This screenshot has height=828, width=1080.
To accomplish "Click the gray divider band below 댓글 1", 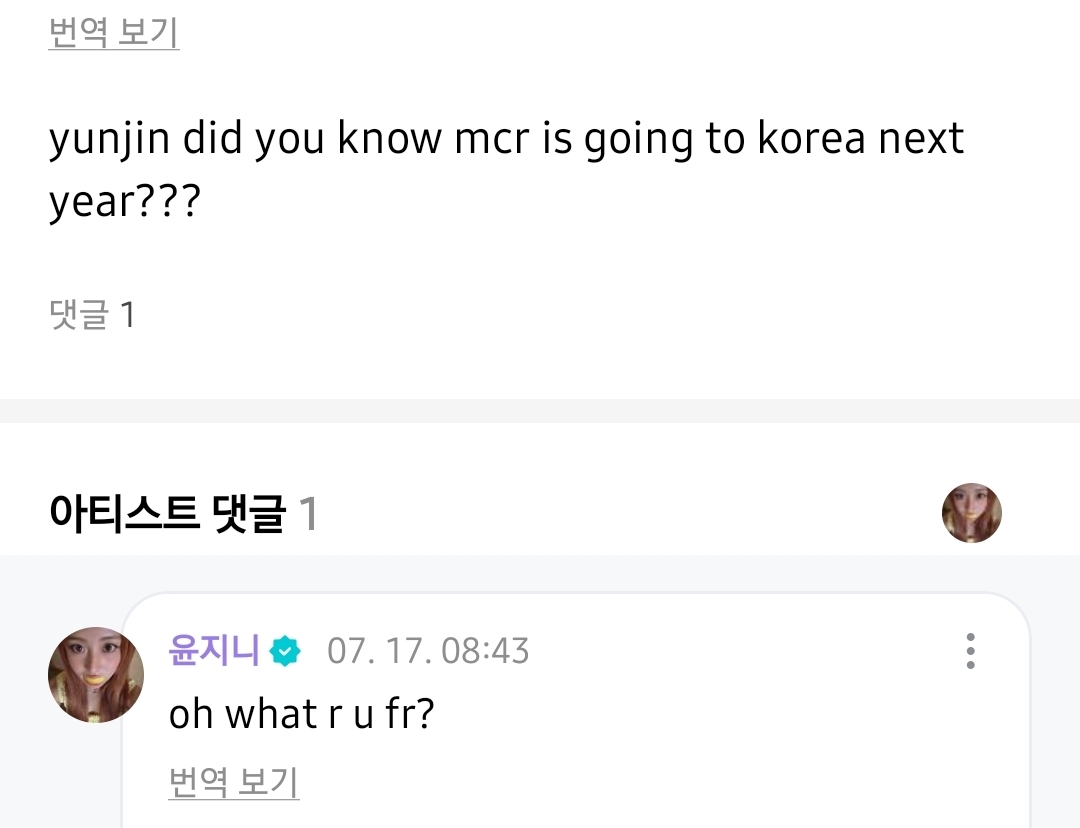I will point(540,410).
